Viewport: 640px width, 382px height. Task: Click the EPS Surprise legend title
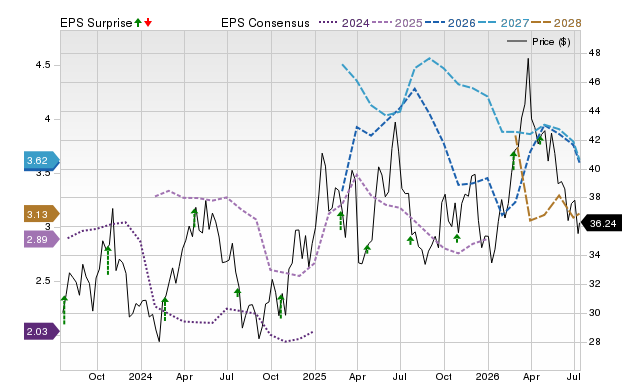96,23
